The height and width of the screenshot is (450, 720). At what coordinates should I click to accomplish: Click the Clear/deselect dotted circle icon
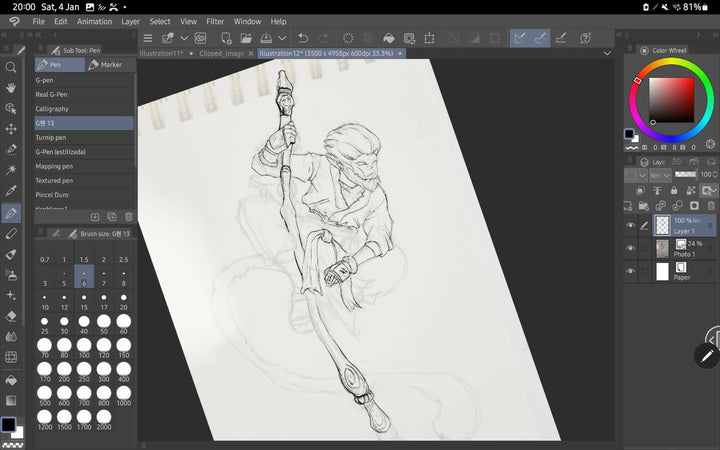[348, 38]
